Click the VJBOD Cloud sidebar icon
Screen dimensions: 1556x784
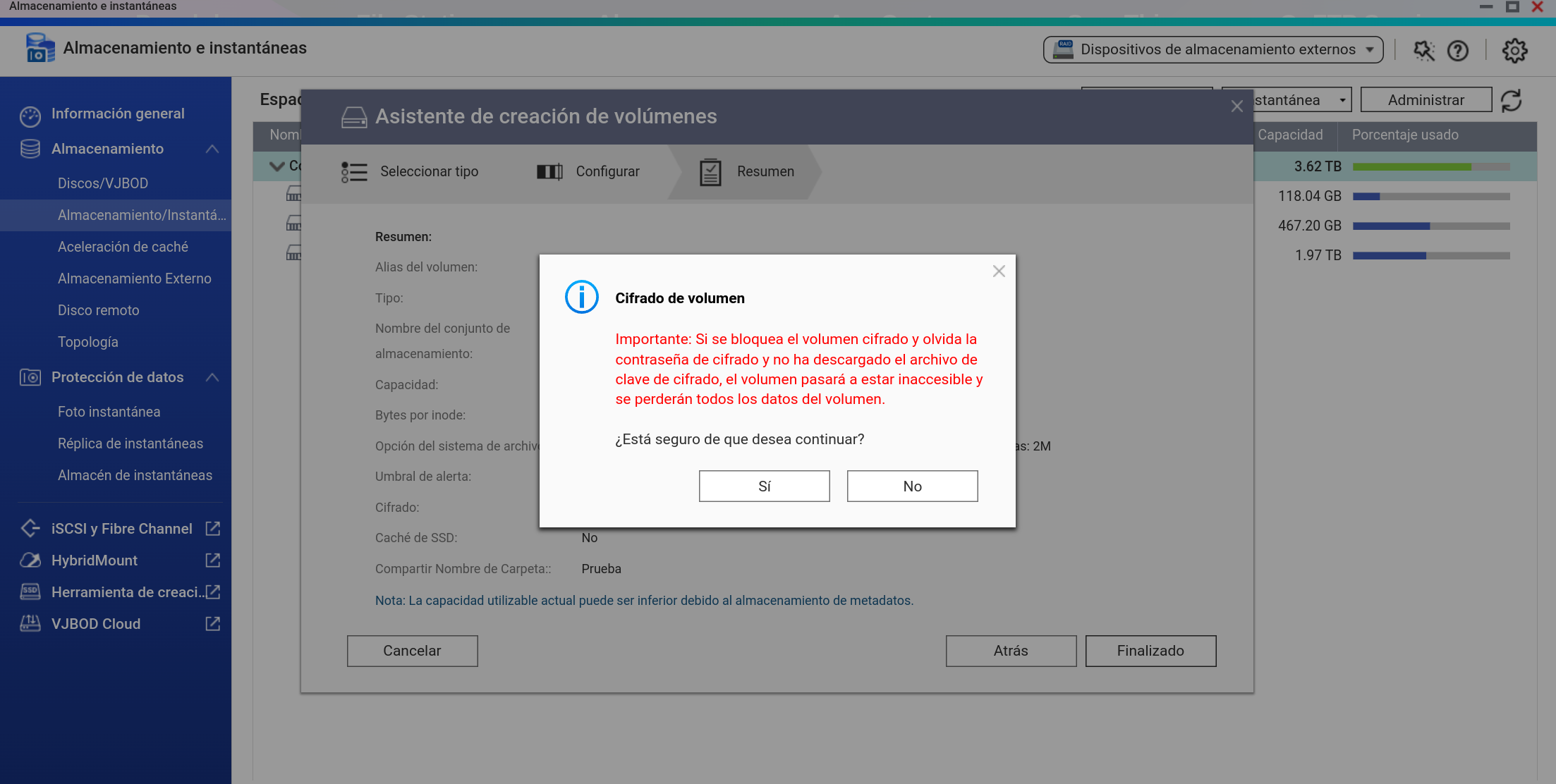click(x=30, y=624)
